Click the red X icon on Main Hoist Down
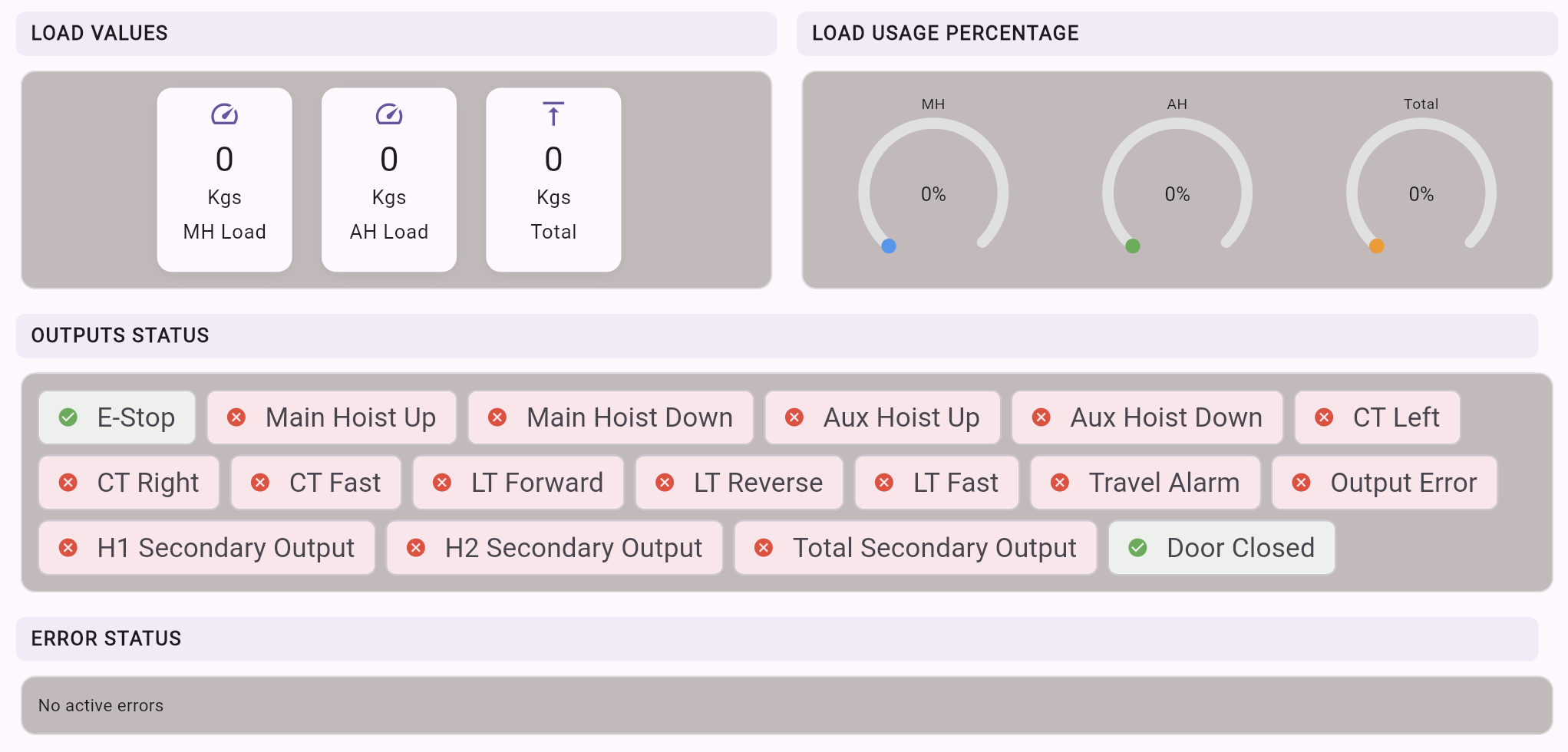 coord(497,417)
